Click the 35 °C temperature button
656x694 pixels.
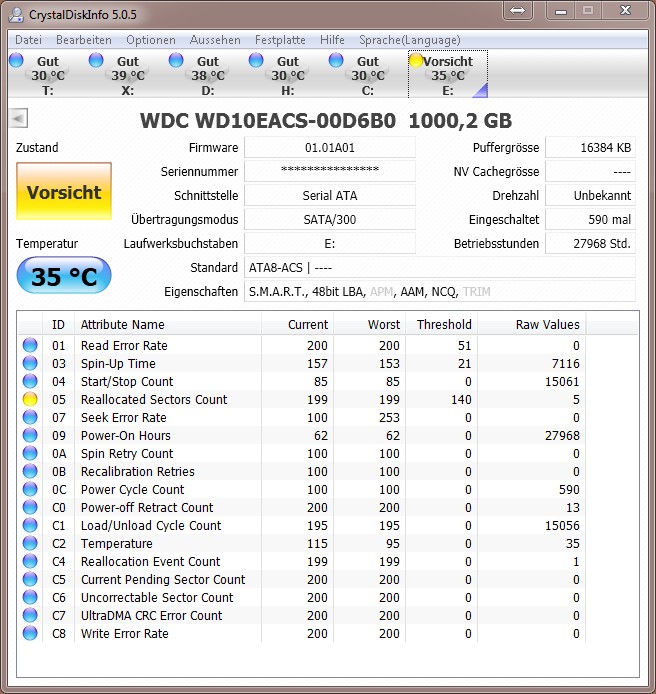[64, 276]
